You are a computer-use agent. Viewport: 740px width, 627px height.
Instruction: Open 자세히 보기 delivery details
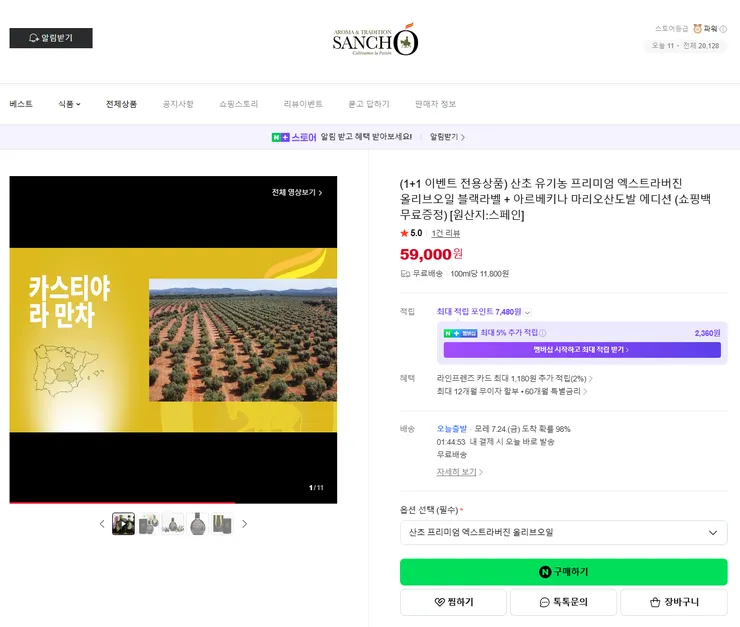[x=460, y=472]
